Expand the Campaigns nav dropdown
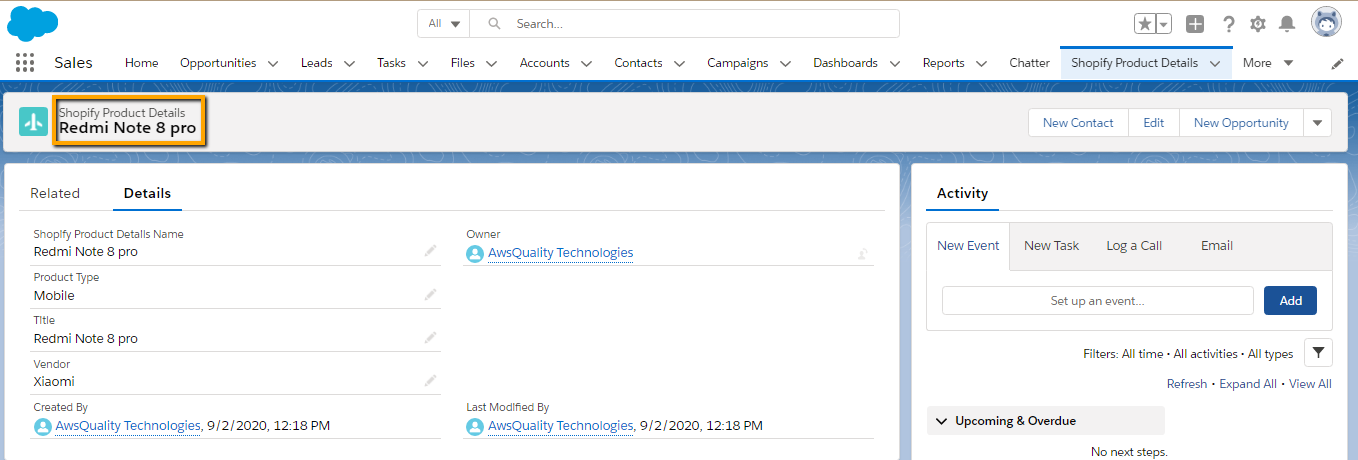Image resolution: width=1358 pixels, height=460 pixels. coord(785,63)
